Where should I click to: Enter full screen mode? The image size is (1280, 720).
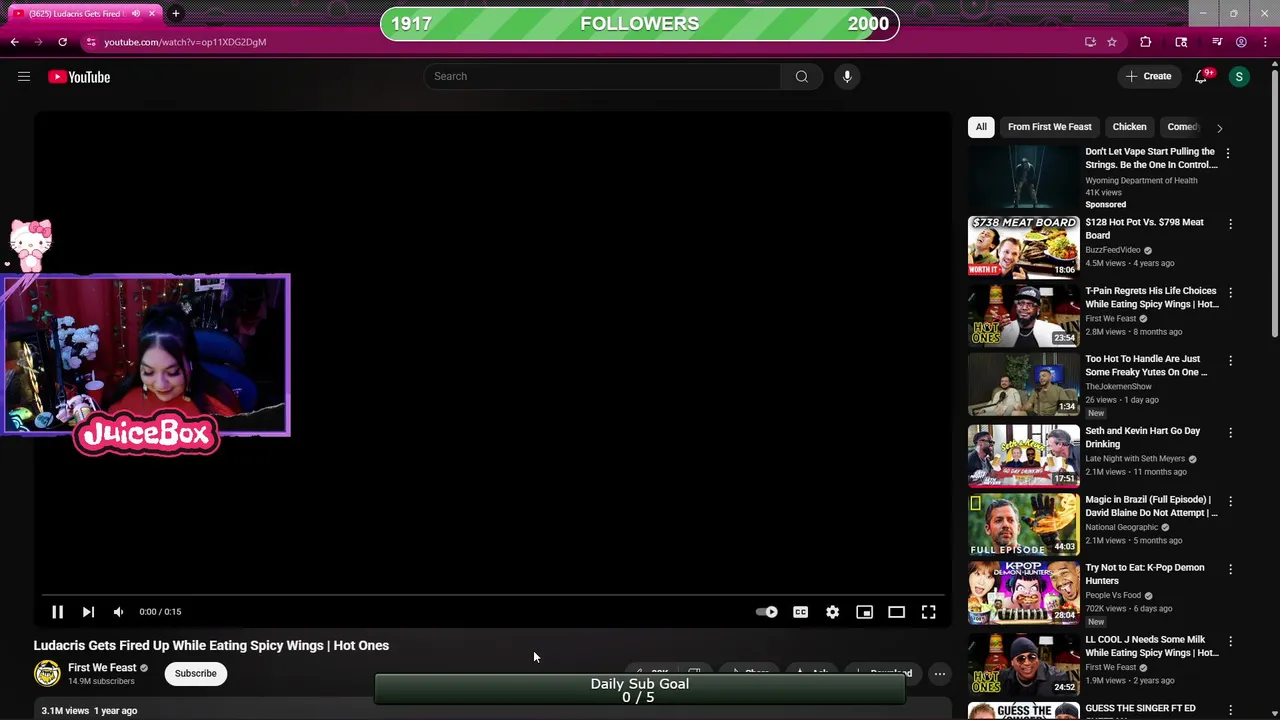click(x=928, y=612)
